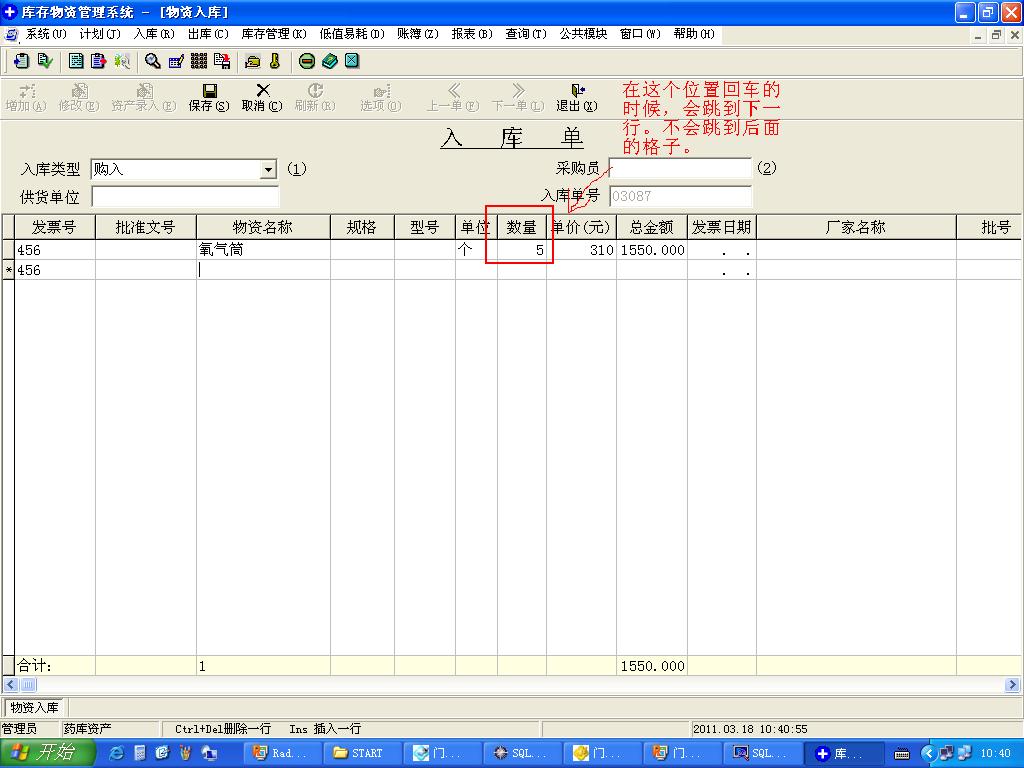
Task: Click 退出(X) exit button
Action: click(x=577, y=97)
